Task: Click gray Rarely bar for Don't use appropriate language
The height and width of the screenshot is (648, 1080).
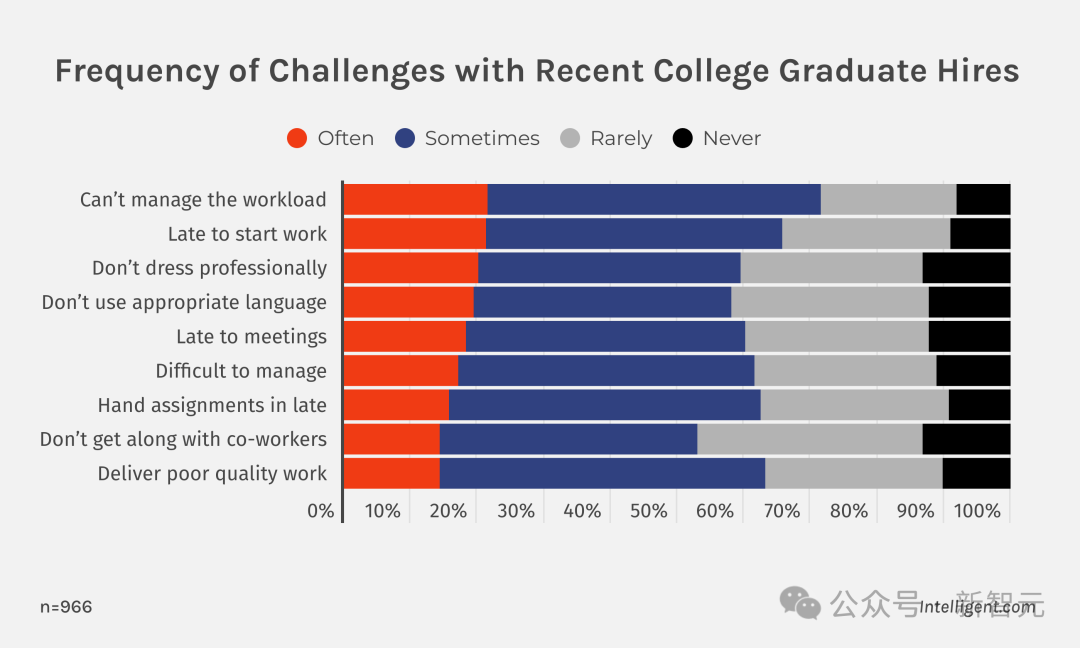Action: 830,302
